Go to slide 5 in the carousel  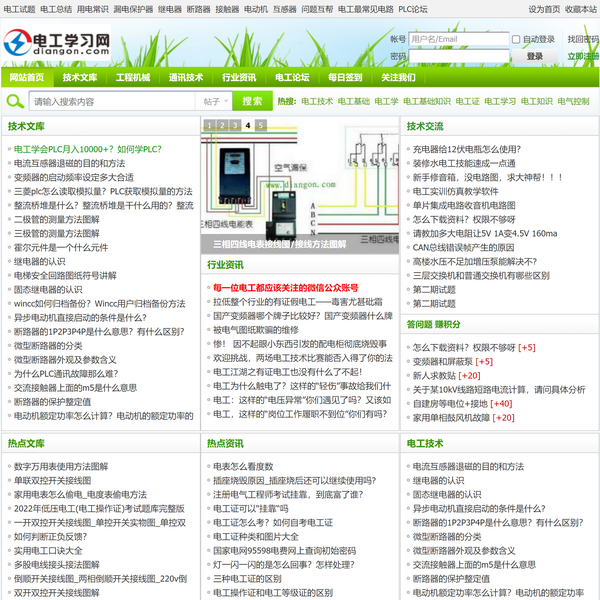pyautogui.click(x=261, y=126)
